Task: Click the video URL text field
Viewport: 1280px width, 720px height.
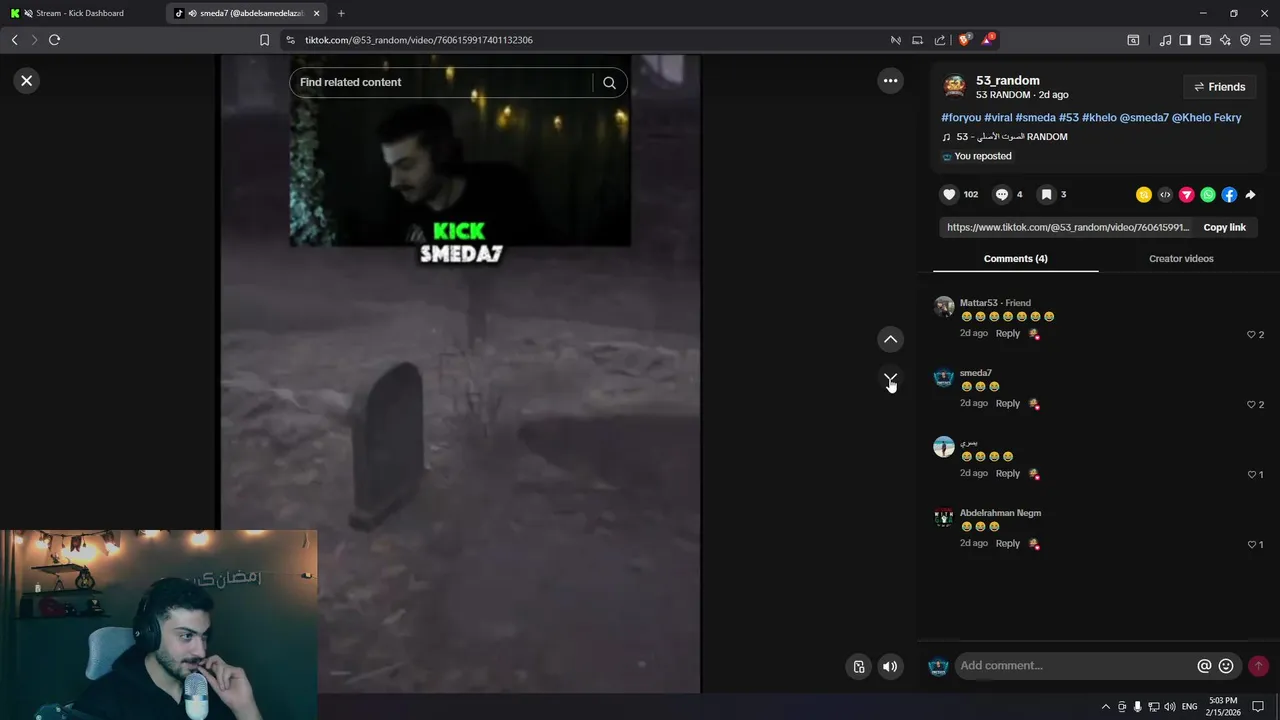Action: pos(1067,228)
